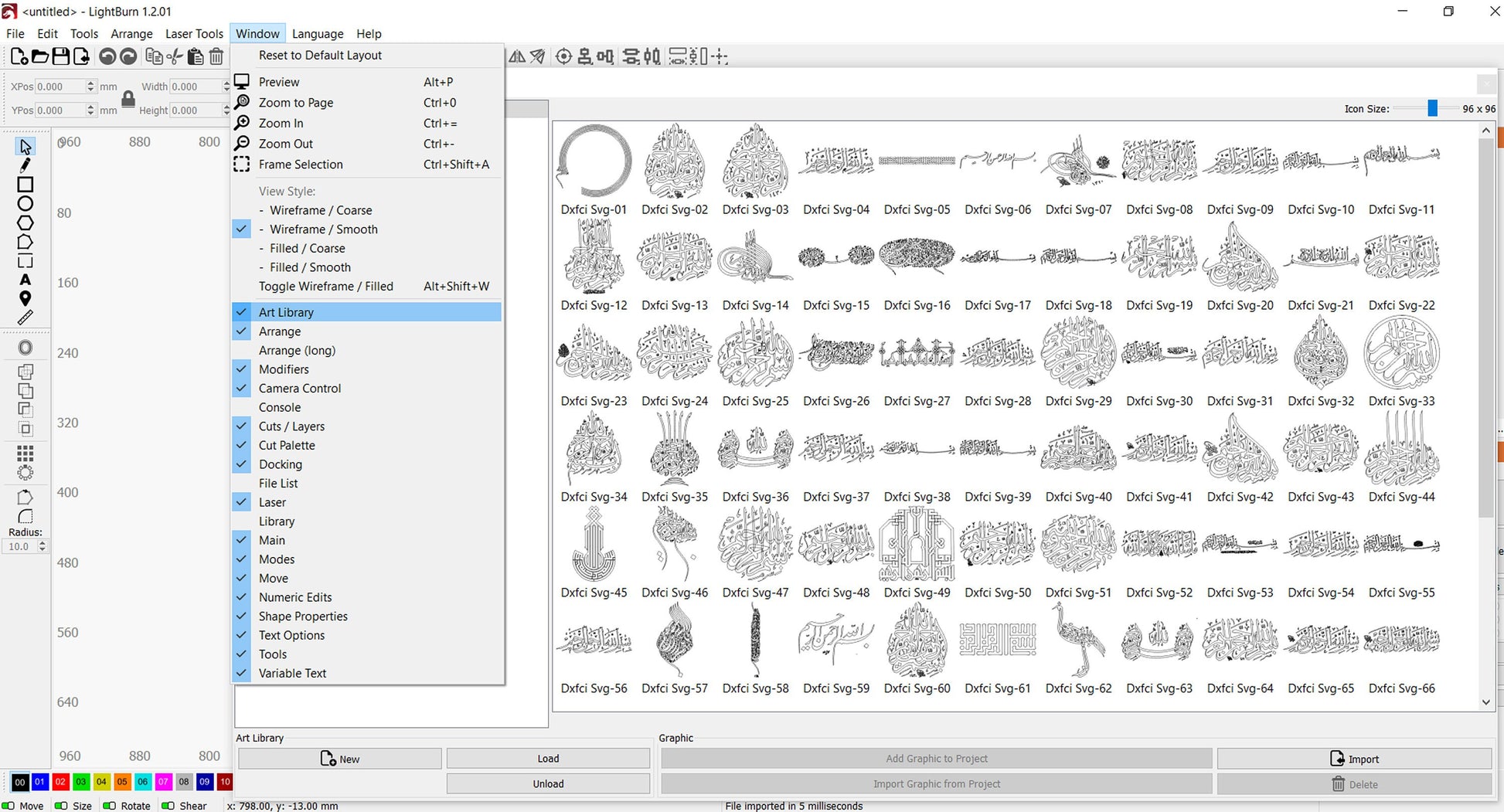Click the Cut scissors icon
The width and height of the screenshot is (1504, 812).
coord(175,56)
